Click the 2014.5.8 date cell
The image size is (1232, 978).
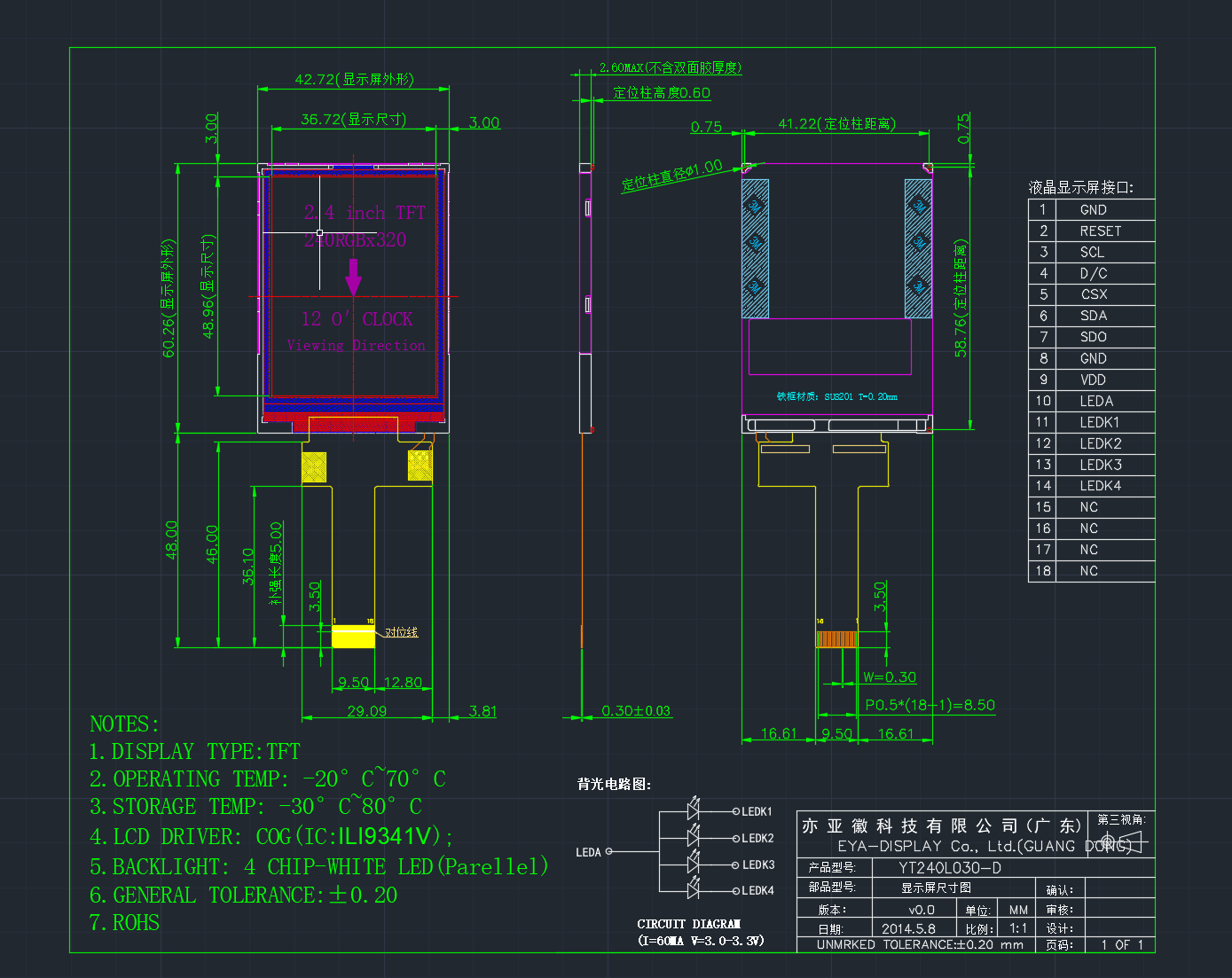pos(909,928)
